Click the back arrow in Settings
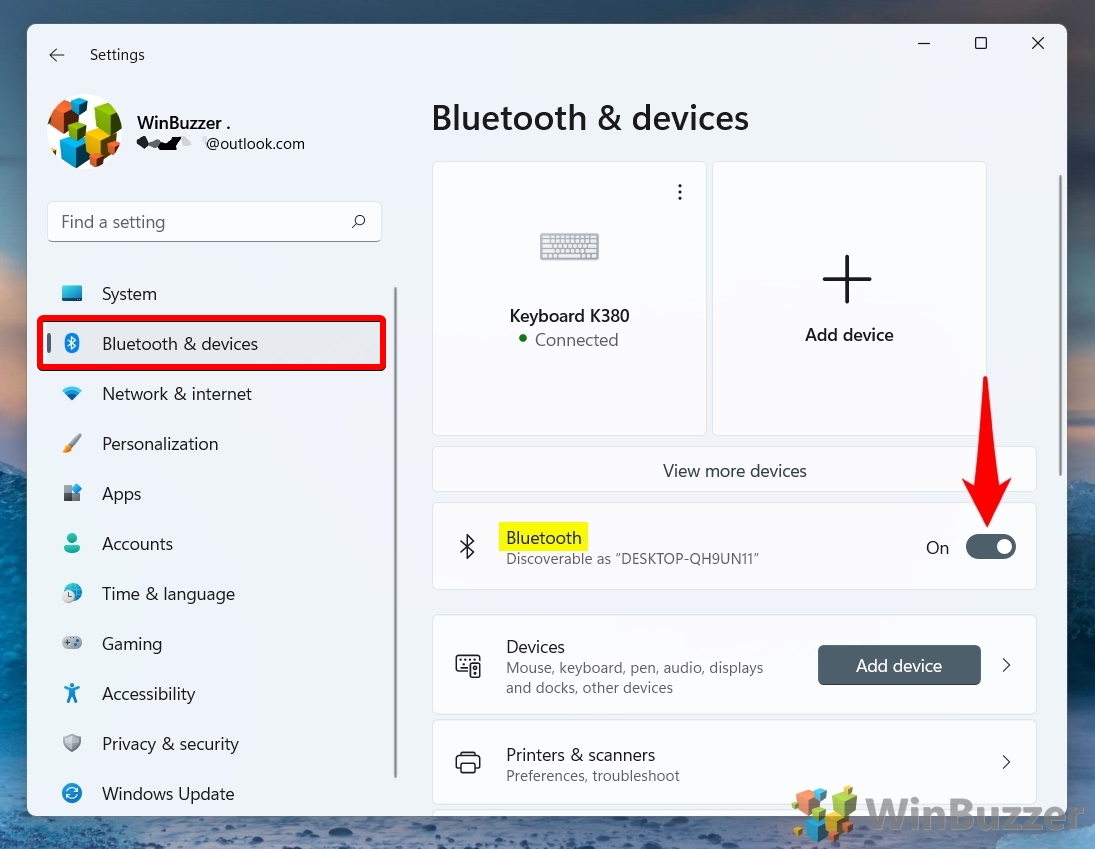This screenshot has width=1095, height=849. pos(57,55)
